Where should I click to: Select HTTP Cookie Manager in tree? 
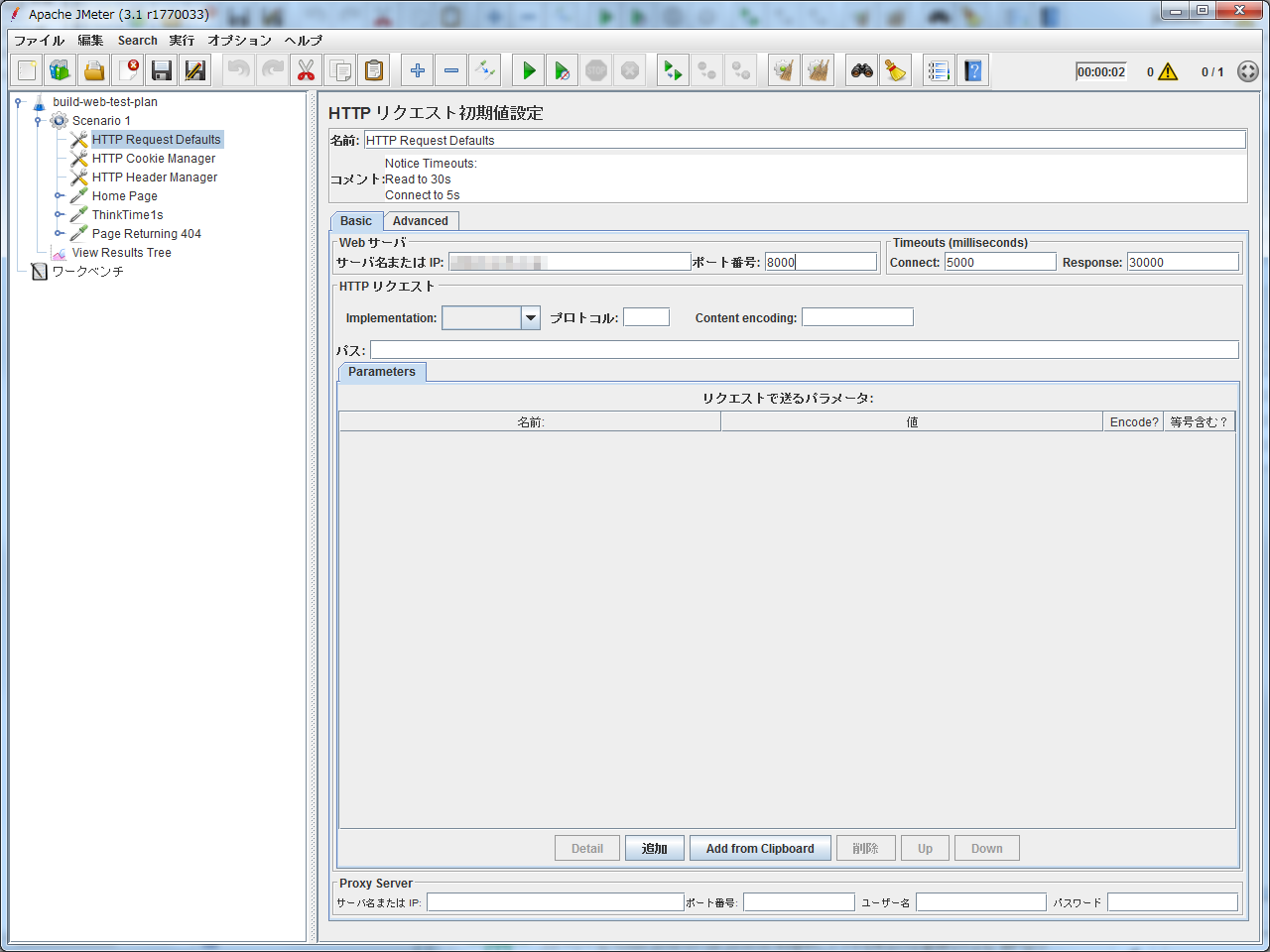pyautogui.click(x=154, y=159)
